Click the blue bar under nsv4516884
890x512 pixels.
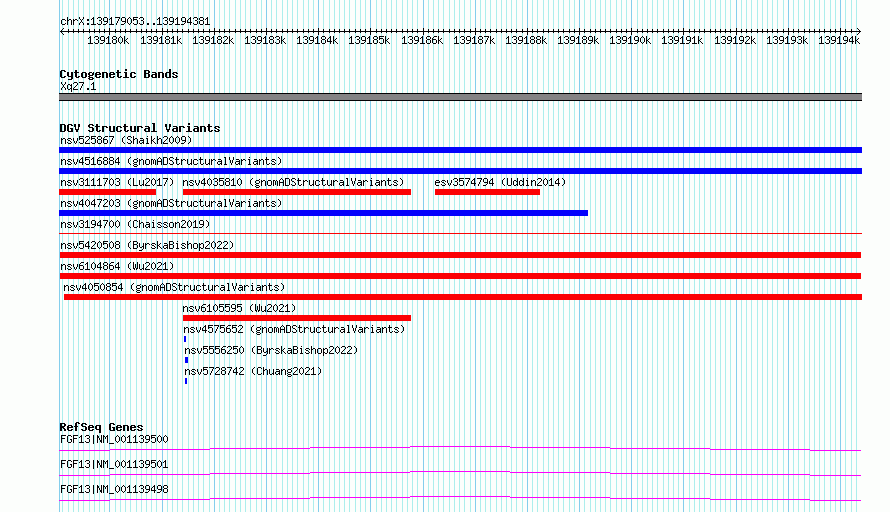pos(460,171)
